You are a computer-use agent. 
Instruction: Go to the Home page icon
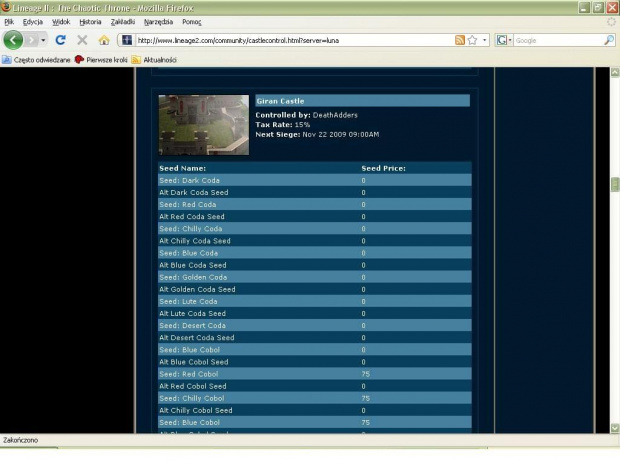point(104,40)
